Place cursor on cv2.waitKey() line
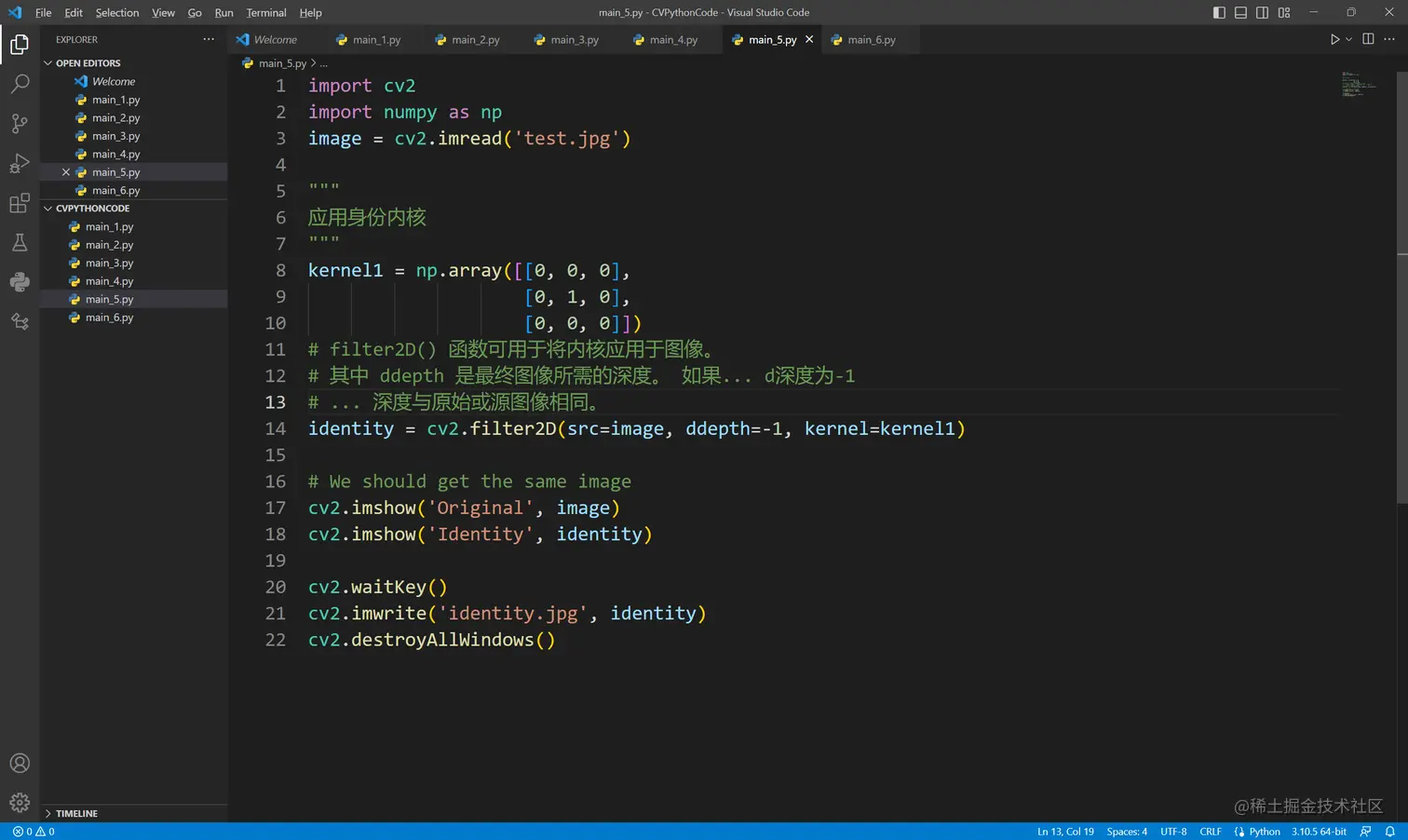 click(378, 587)
